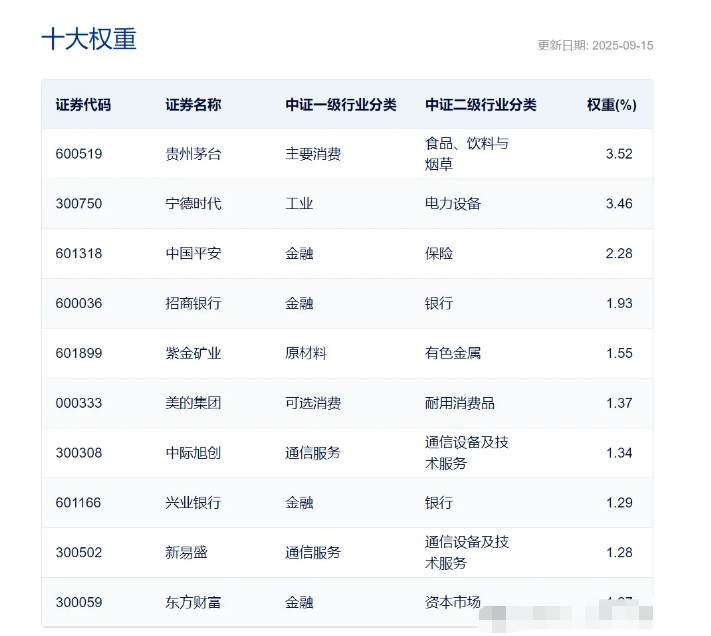Screen dimensions: 711x636
Task: Click the weight value 1.34
Action: point(619,453)
